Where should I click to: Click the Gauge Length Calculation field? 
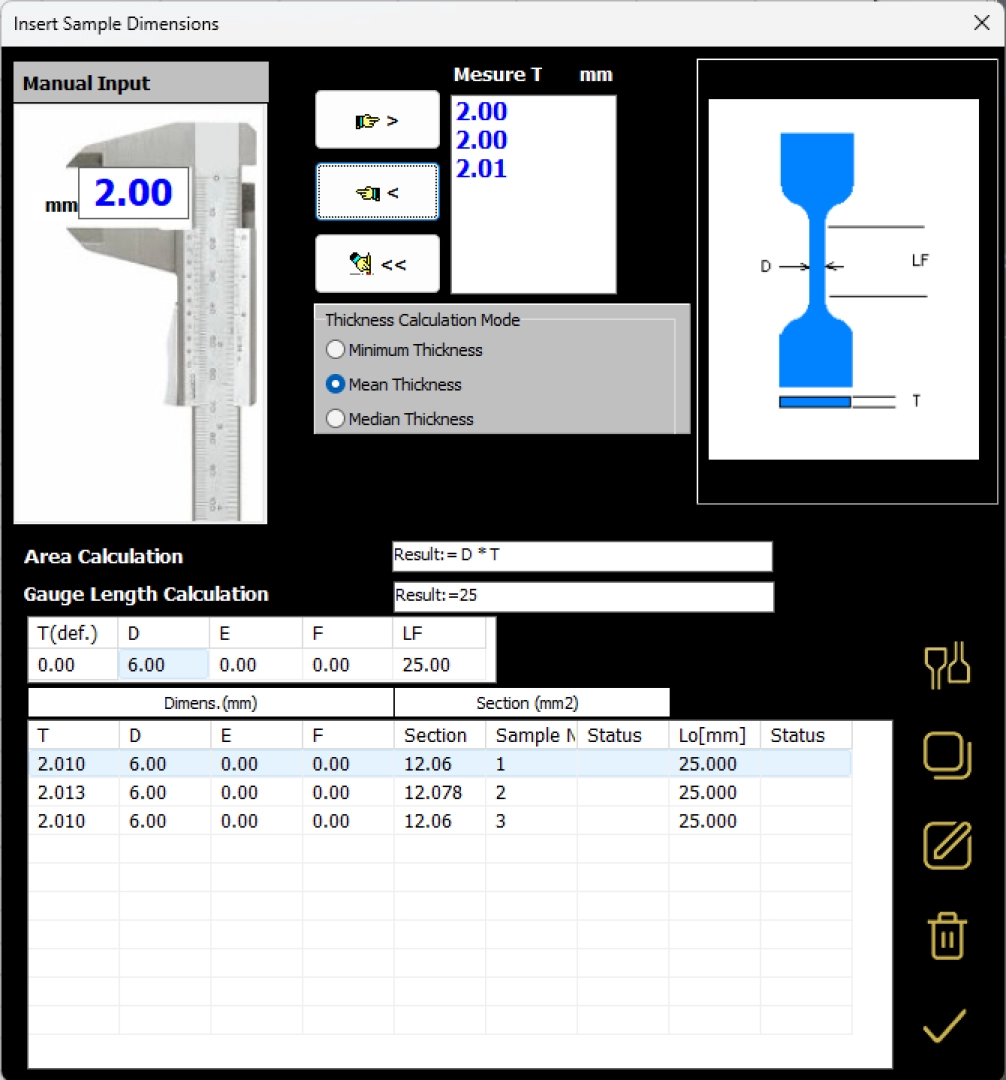[582, 596]
